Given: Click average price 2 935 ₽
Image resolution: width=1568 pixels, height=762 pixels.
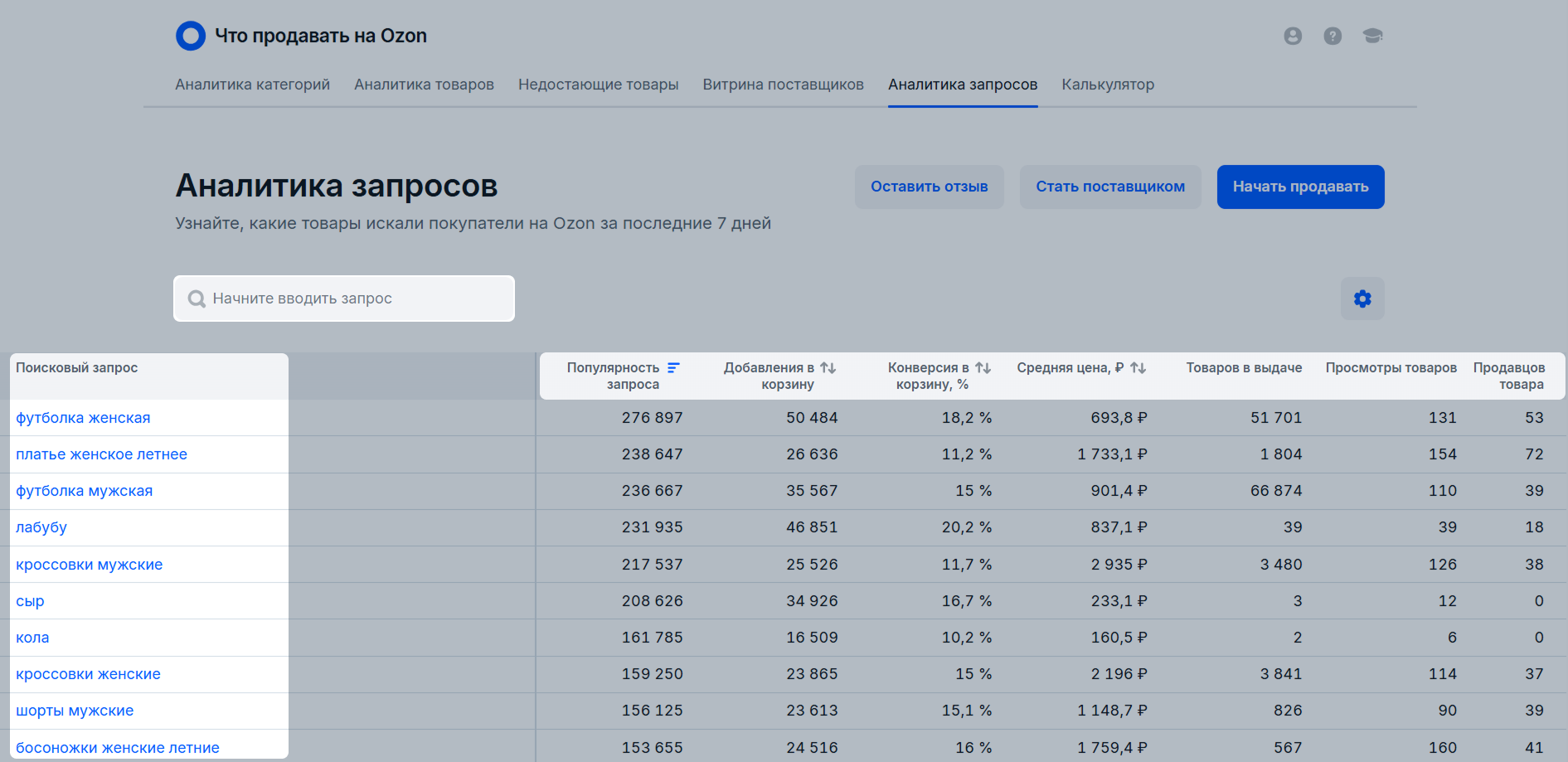Looking at the screenshot, I should (1119, 565).
